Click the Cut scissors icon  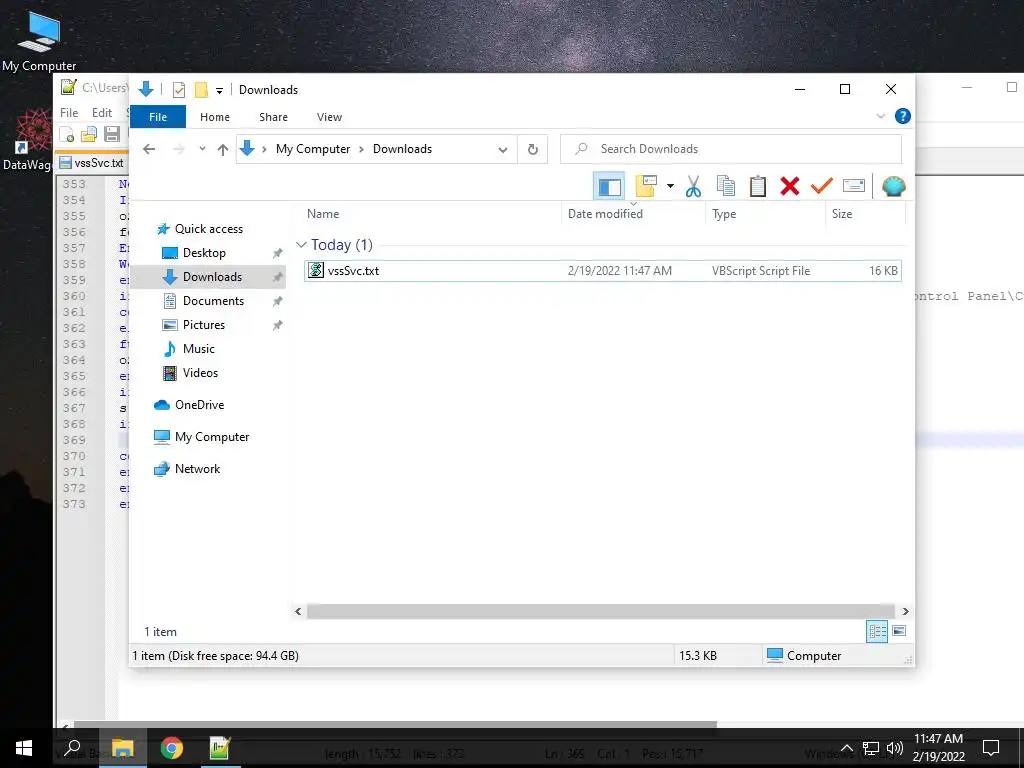(694, 187)
